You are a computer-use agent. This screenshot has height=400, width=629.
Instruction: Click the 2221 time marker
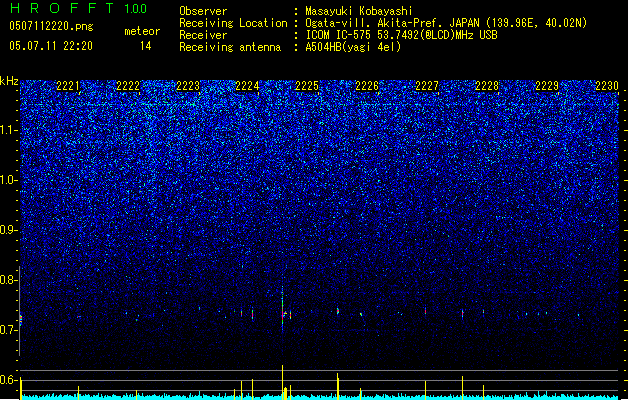tap(68, 86)
